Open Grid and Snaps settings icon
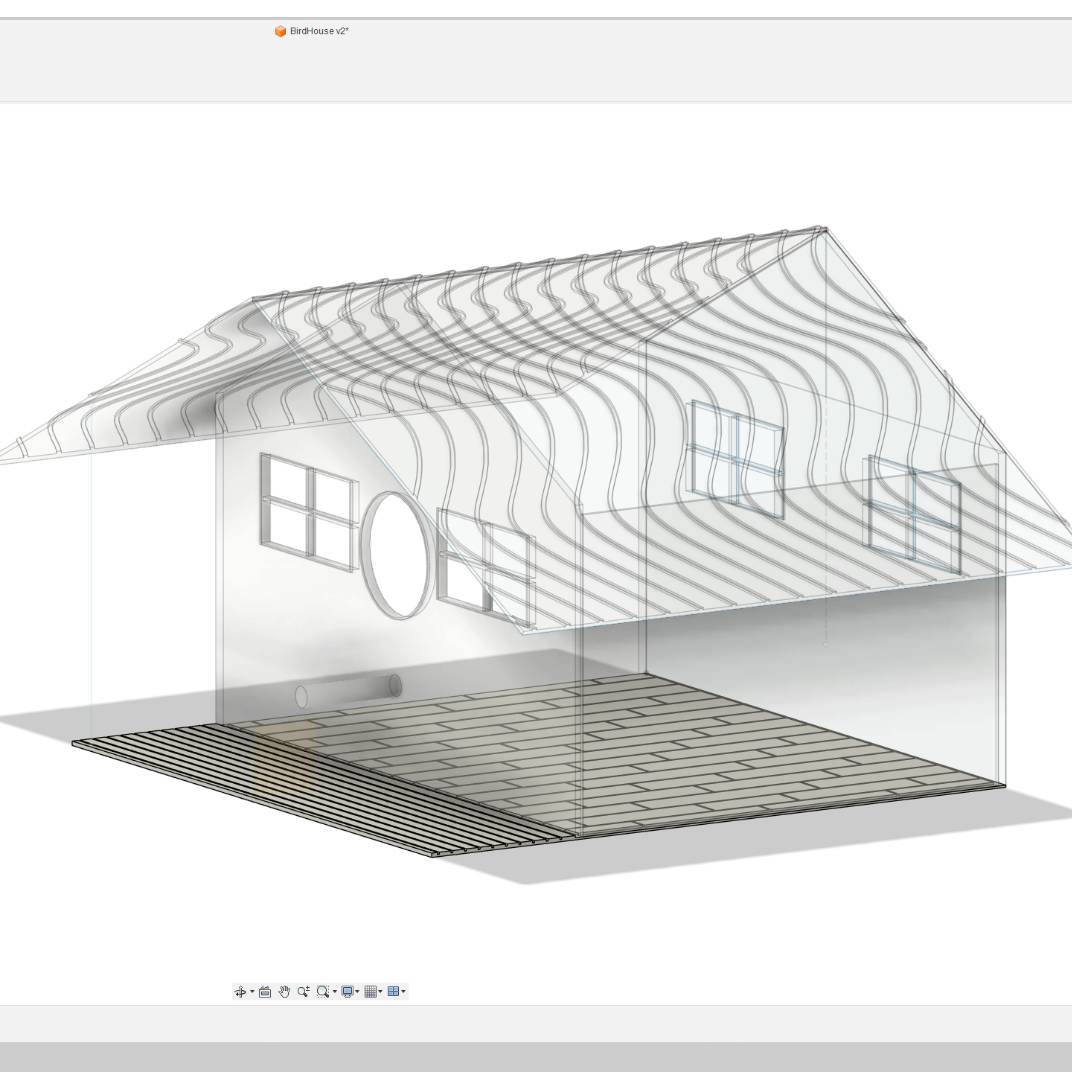The image size is (1072, 1072). click(x=371, y=991)
